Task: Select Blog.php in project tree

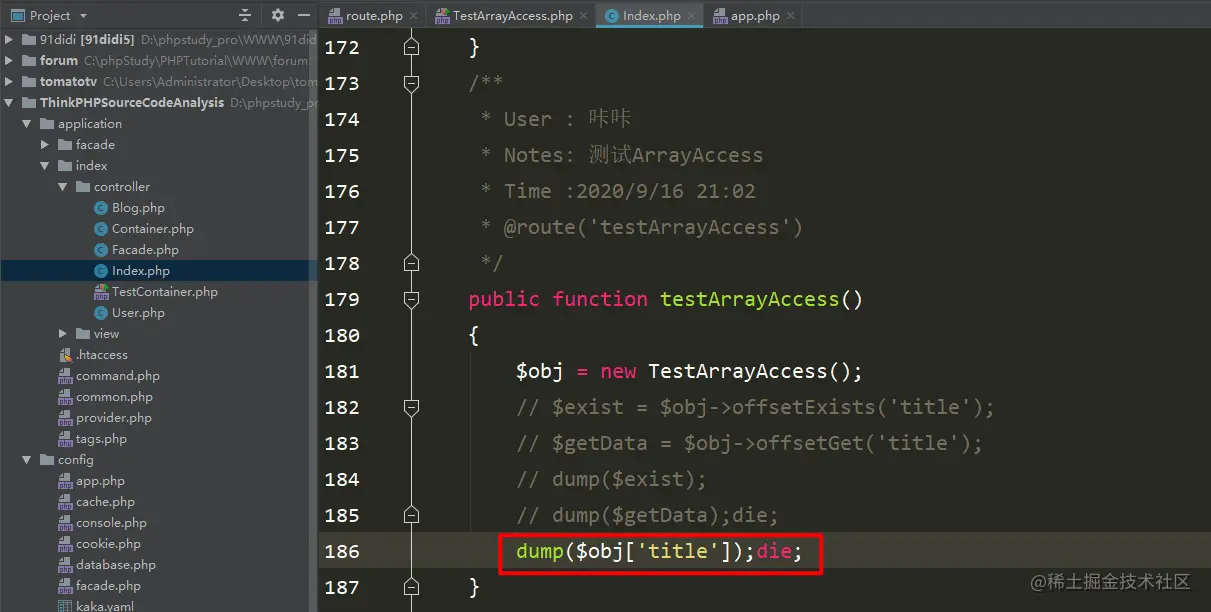Action: pos(138,208)
